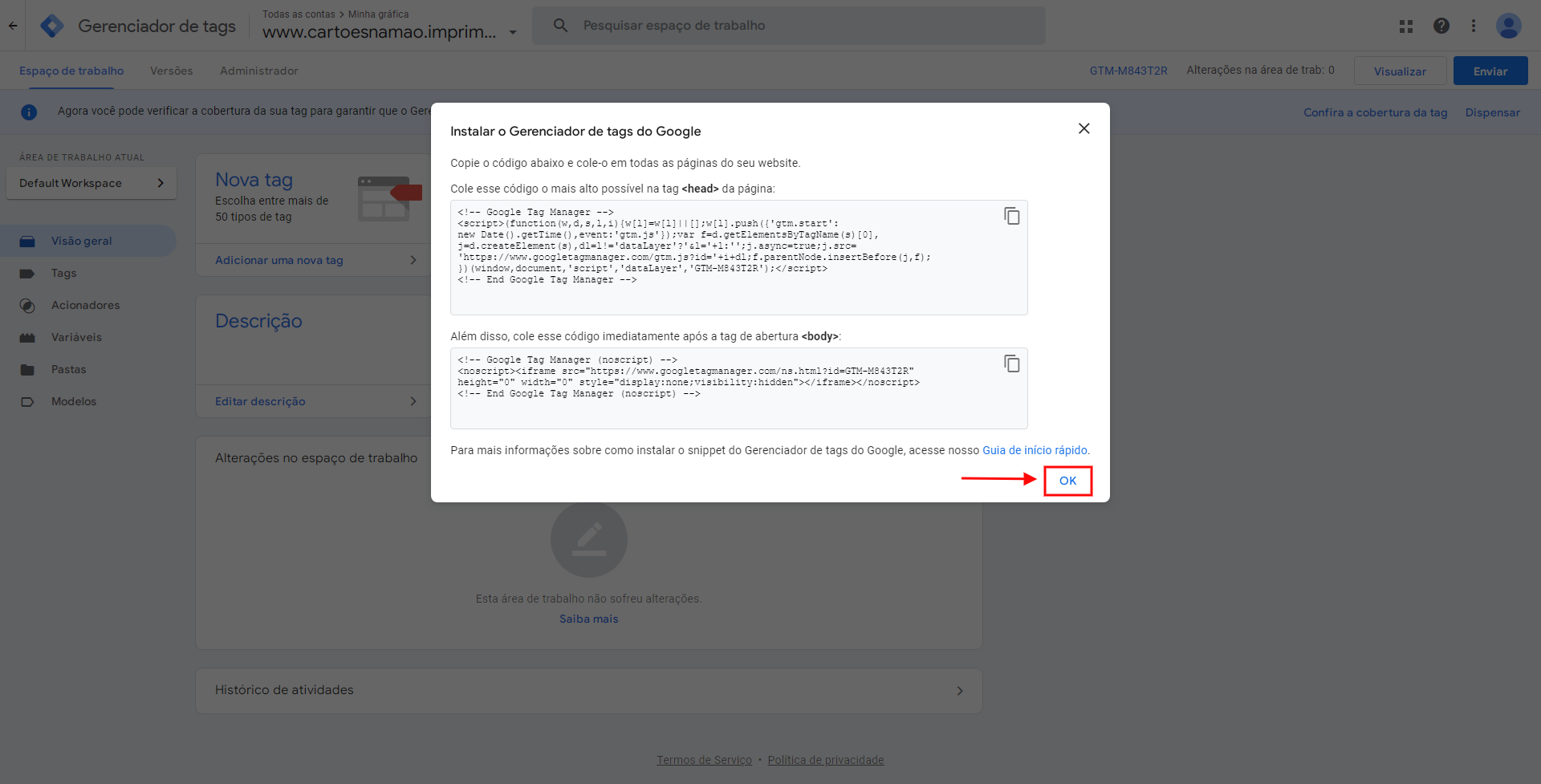This screenshot has height=784, width=1541.
Task: Click Minha gráfica breadcrumb
Action: 379,14
